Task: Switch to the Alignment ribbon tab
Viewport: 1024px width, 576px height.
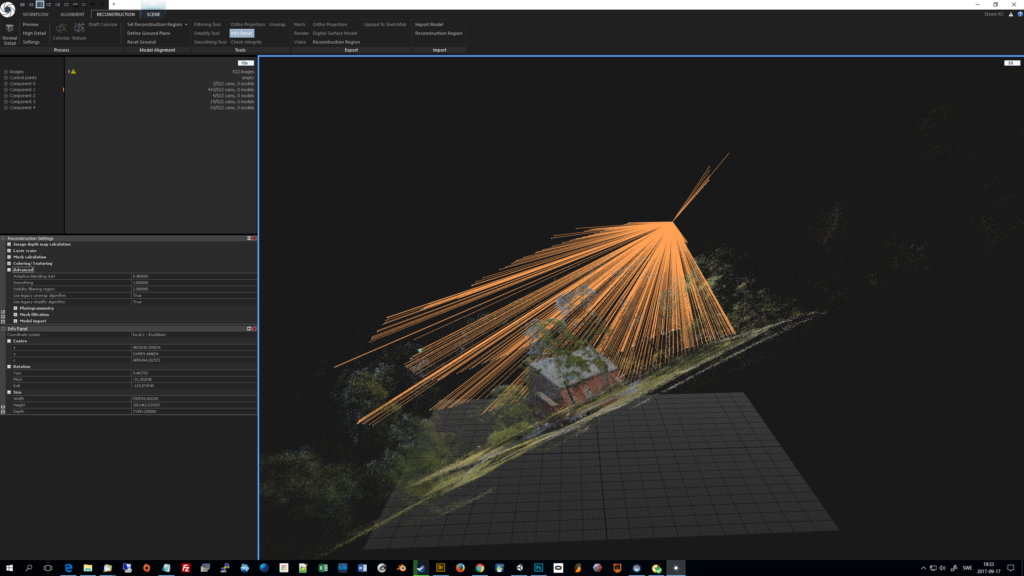Action: pos(72,15)
